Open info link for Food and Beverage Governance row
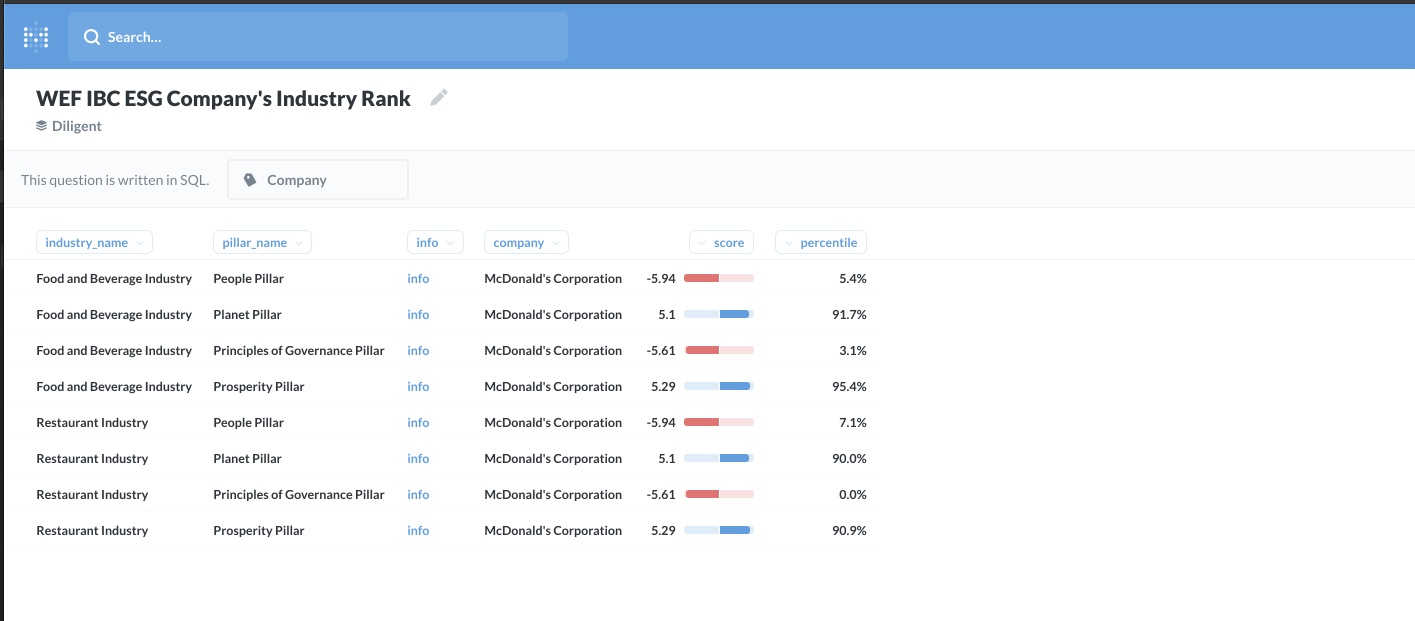Image resolution: width=1415 pixels, height=621 pixels. click(418, 351)
